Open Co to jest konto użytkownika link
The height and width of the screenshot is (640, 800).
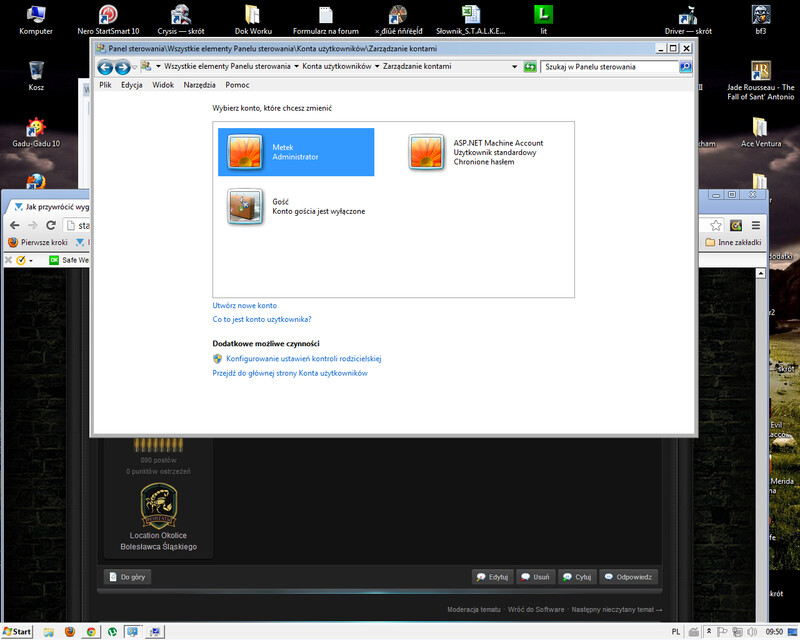click(262, 319)
